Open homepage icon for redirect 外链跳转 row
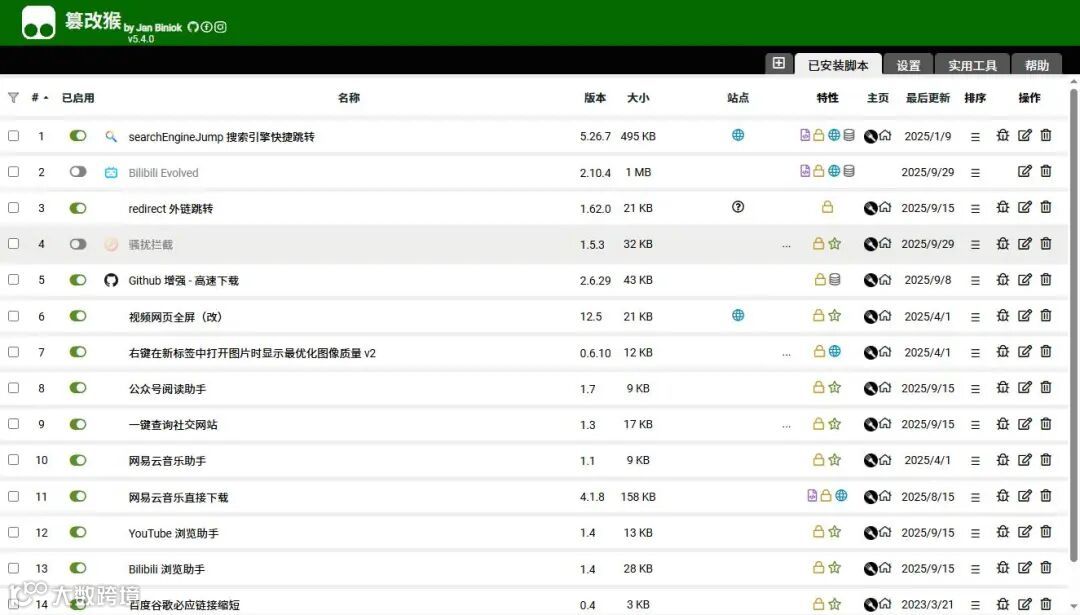Image resolution: width=1080 pixels, height=615 pixels. coord(885,207)
